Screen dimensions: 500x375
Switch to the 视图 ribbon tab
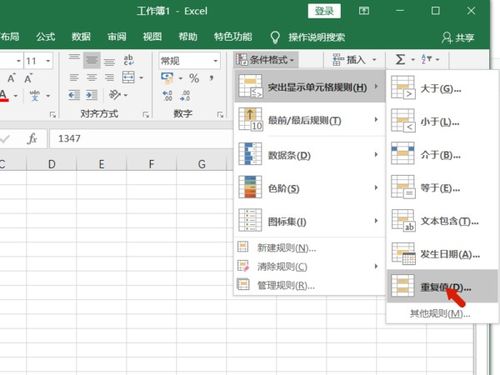152,36
